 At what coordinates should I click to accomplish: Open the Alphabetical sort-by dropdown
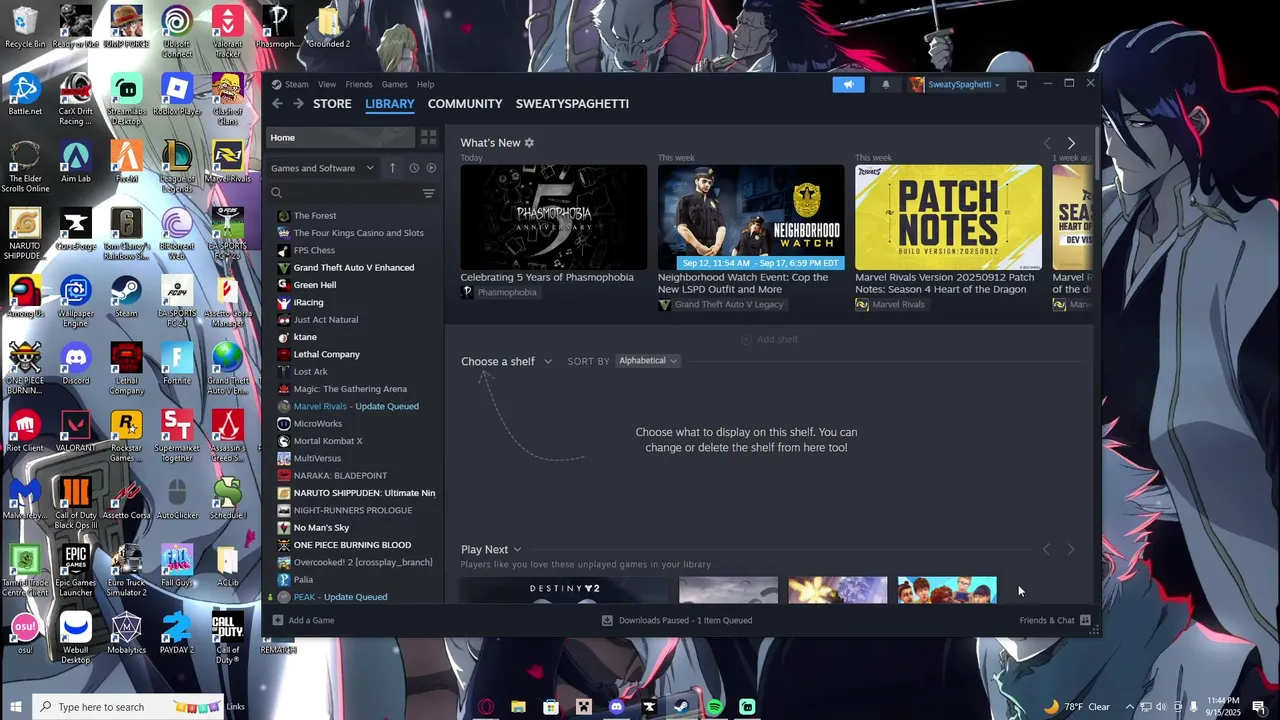(x=648, y=361)
